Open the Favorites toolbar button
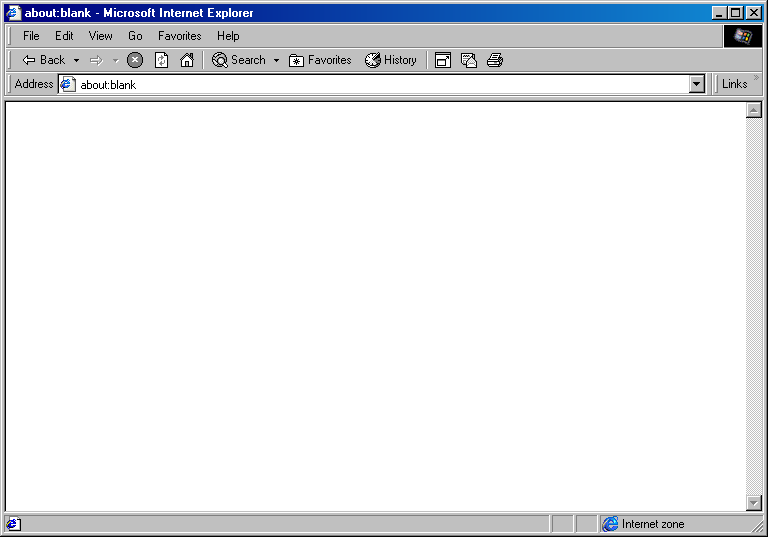 pyautogui.click(x=320, y=60)
